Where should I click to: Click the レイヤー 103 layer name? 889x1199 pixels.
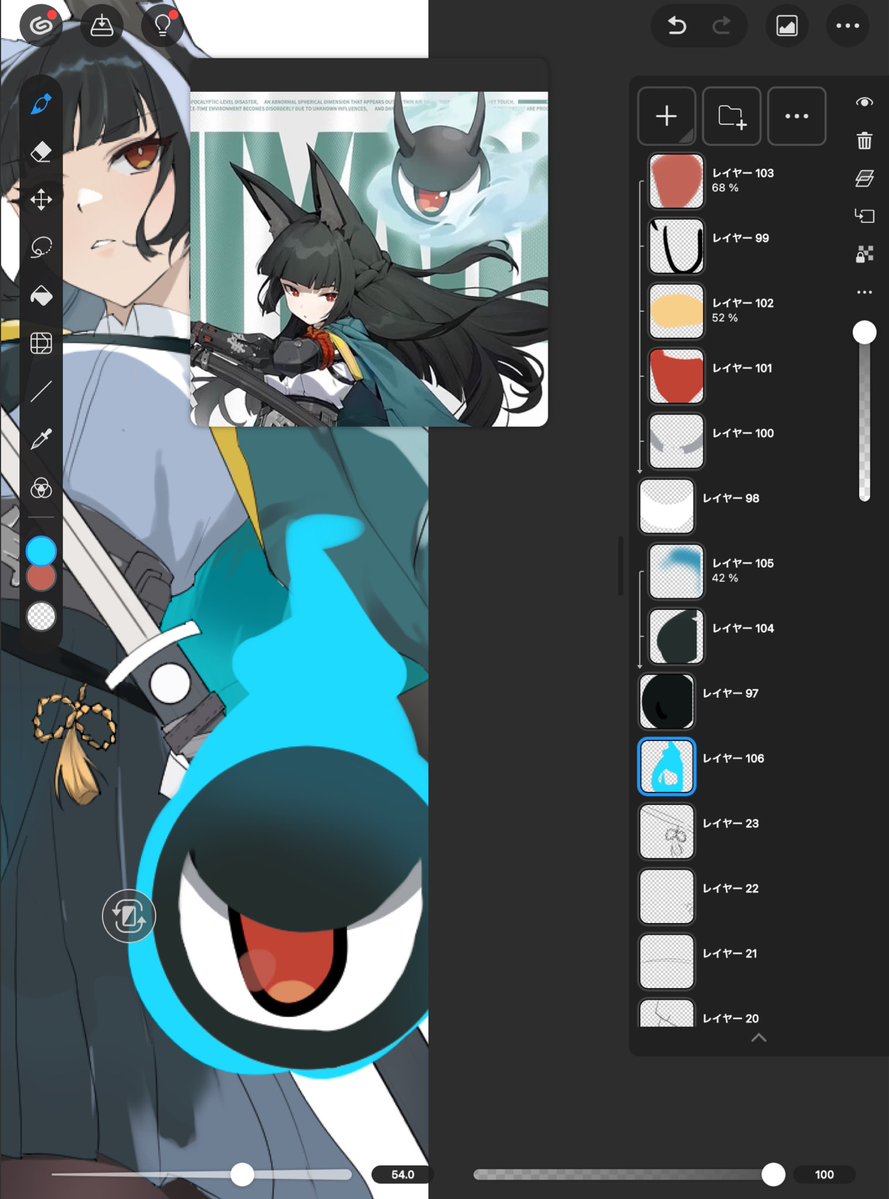(x=743, y=173)
